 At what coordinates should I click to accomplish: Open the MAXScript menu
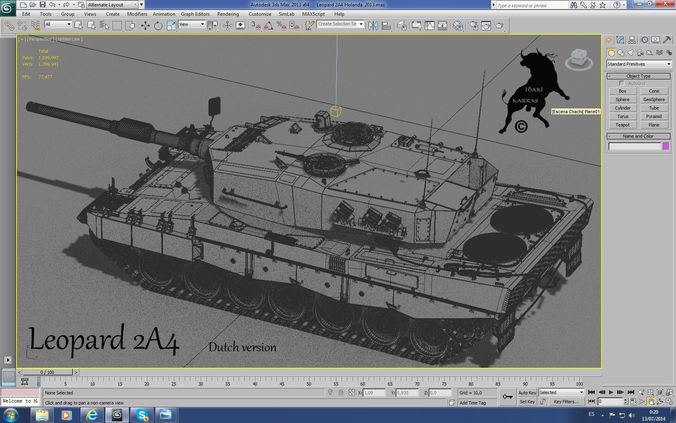click(313, 14)
